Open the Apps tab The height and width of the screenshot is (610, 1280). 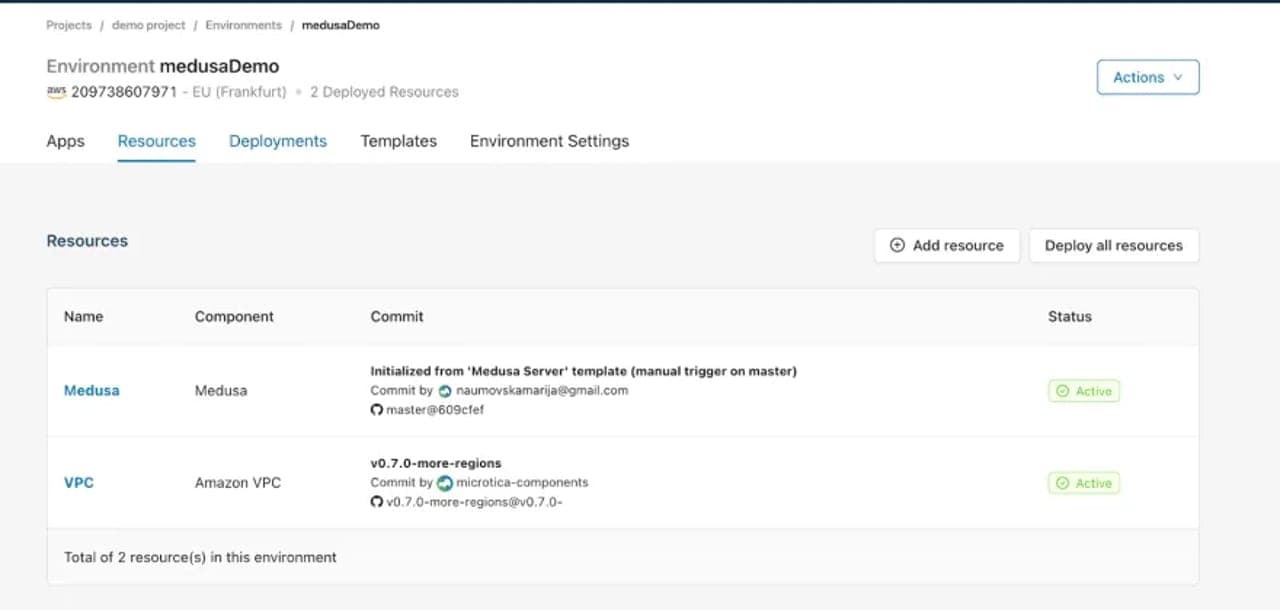[x=65, y=141]
